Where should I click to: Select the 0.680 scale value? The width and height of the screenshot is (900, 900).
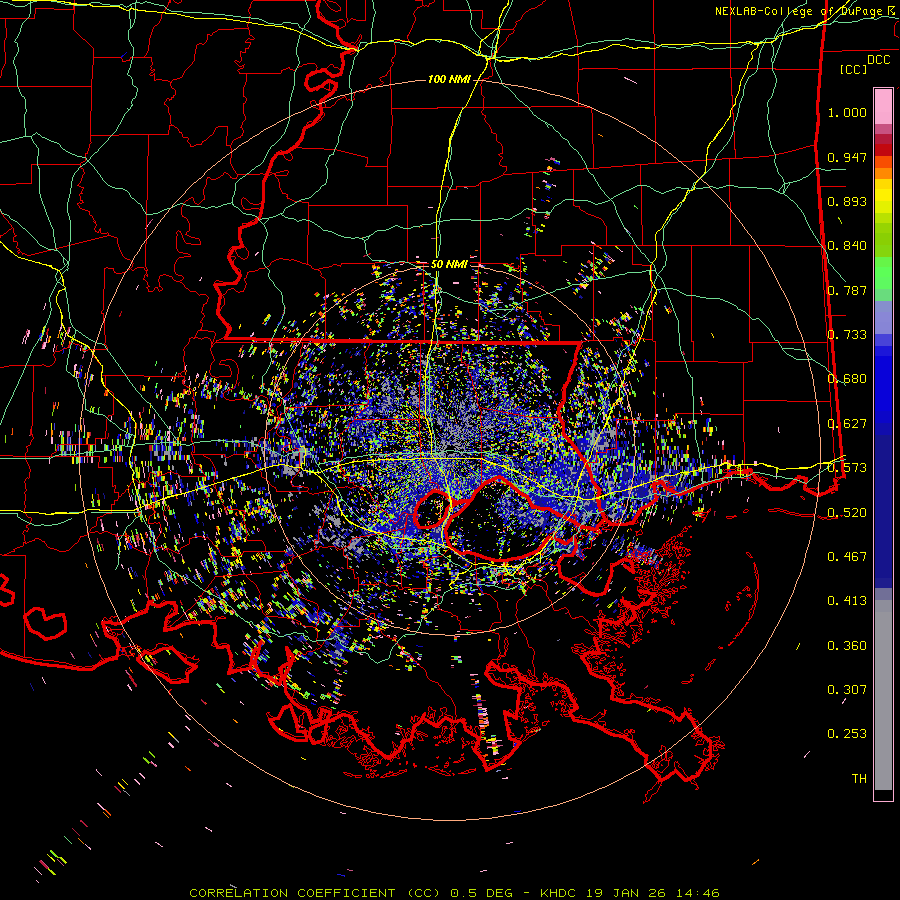[x=847, y=379]
